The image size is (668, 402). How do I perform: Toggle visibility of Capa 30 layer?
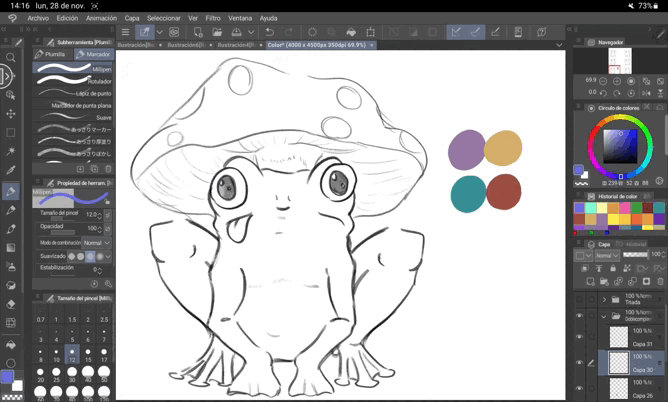[x=579, y=363]
